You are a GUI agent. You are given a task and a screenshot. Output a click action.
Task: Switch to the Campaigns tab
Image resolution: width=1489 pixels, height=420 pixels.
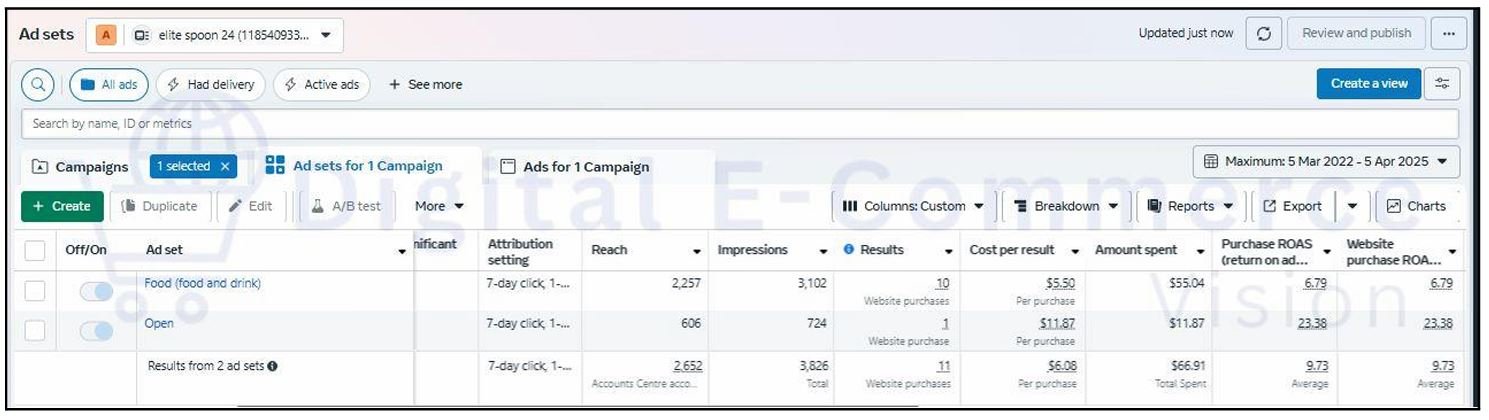pos(80,167)
